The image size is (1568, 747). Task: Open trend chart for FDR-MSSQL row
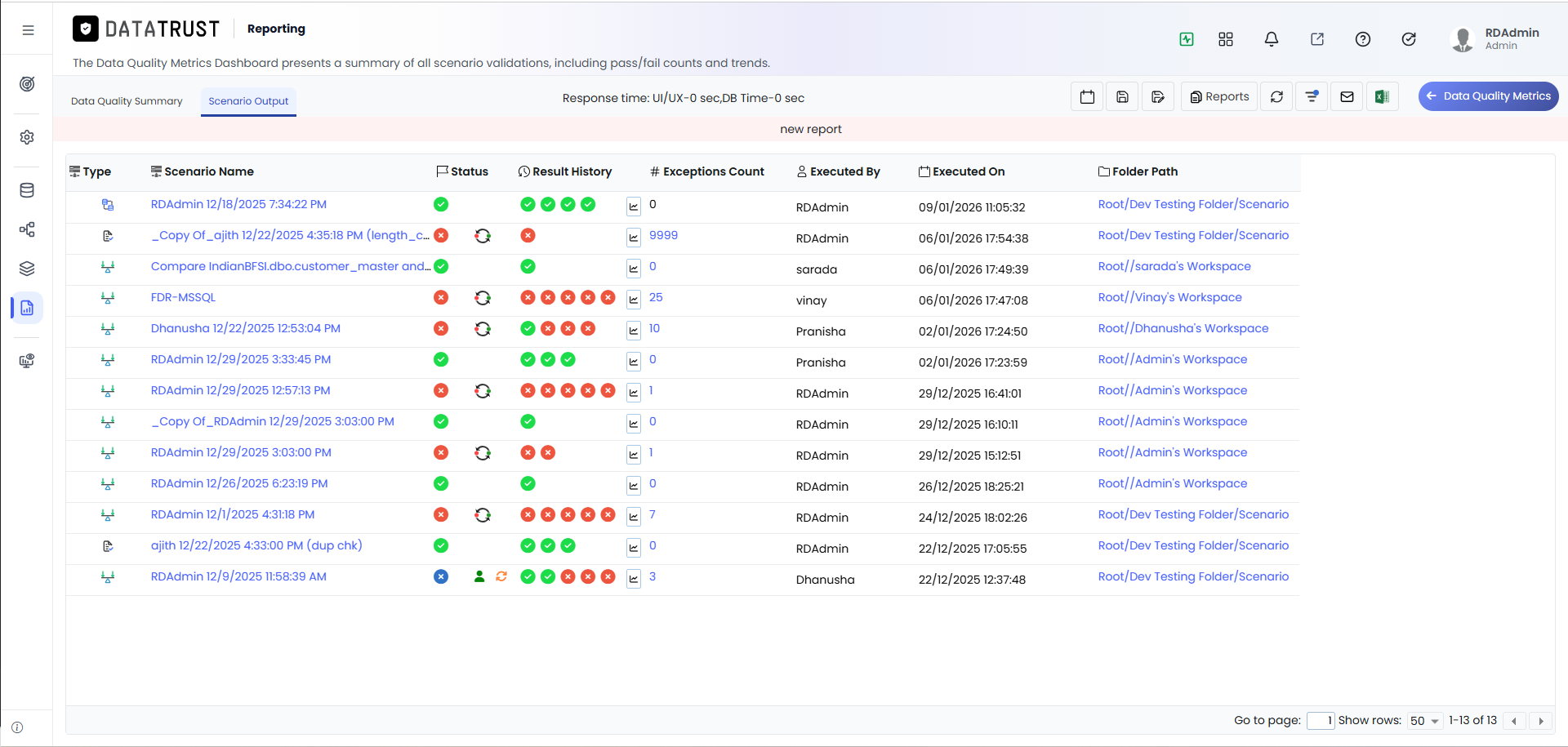click(634, 299)
